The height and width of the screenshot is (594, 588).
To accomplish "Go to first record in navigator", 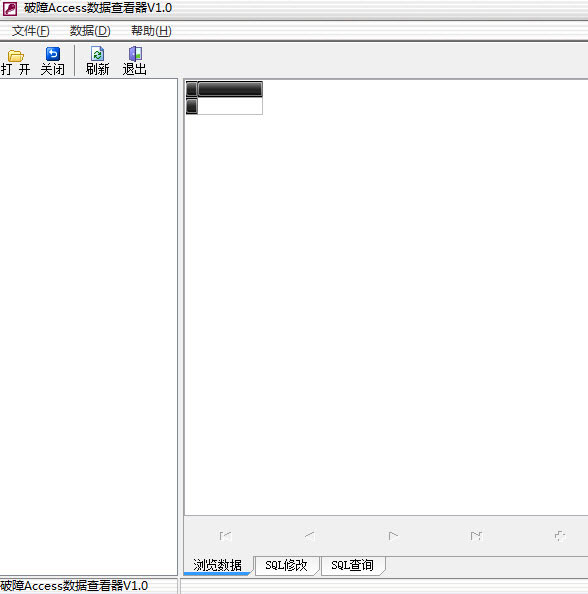I will coord(225,536).
